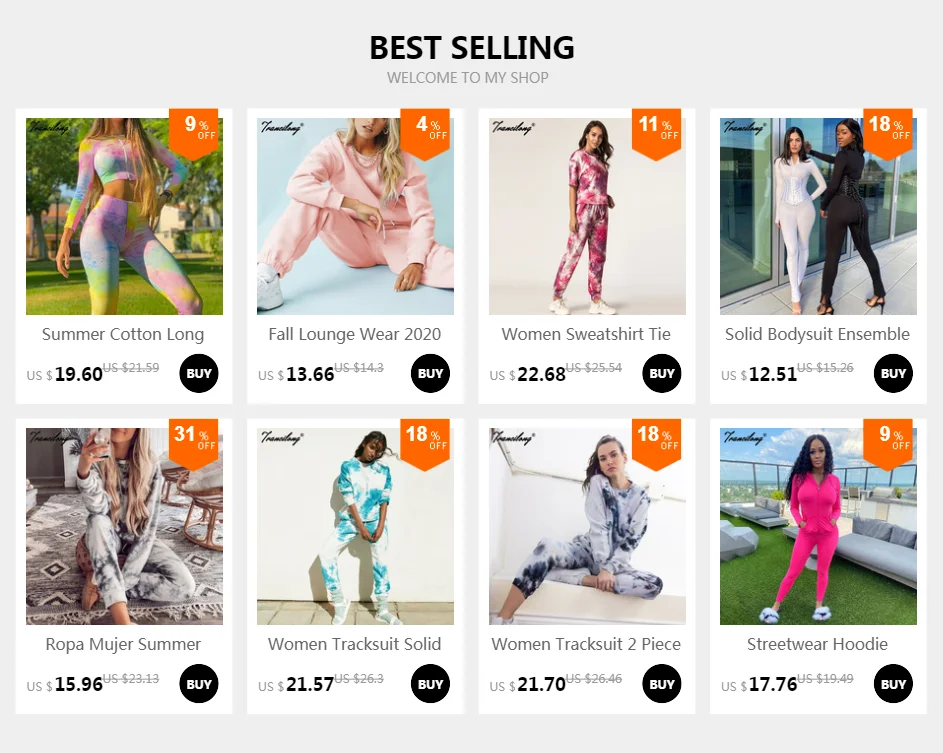Image resolution: width=943 pixels, height=753 pixels.
Task: Open the Women Sweatshirt Tie product link
Action: pyautogui.click(x=586, y=334)
